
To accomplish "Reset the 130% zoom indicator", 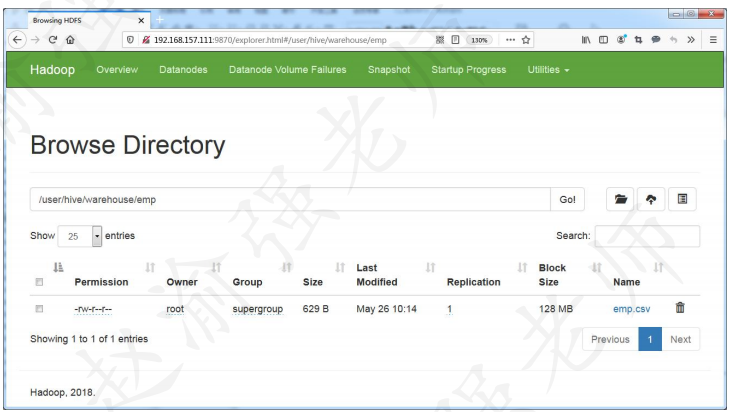I will [479, 40].
